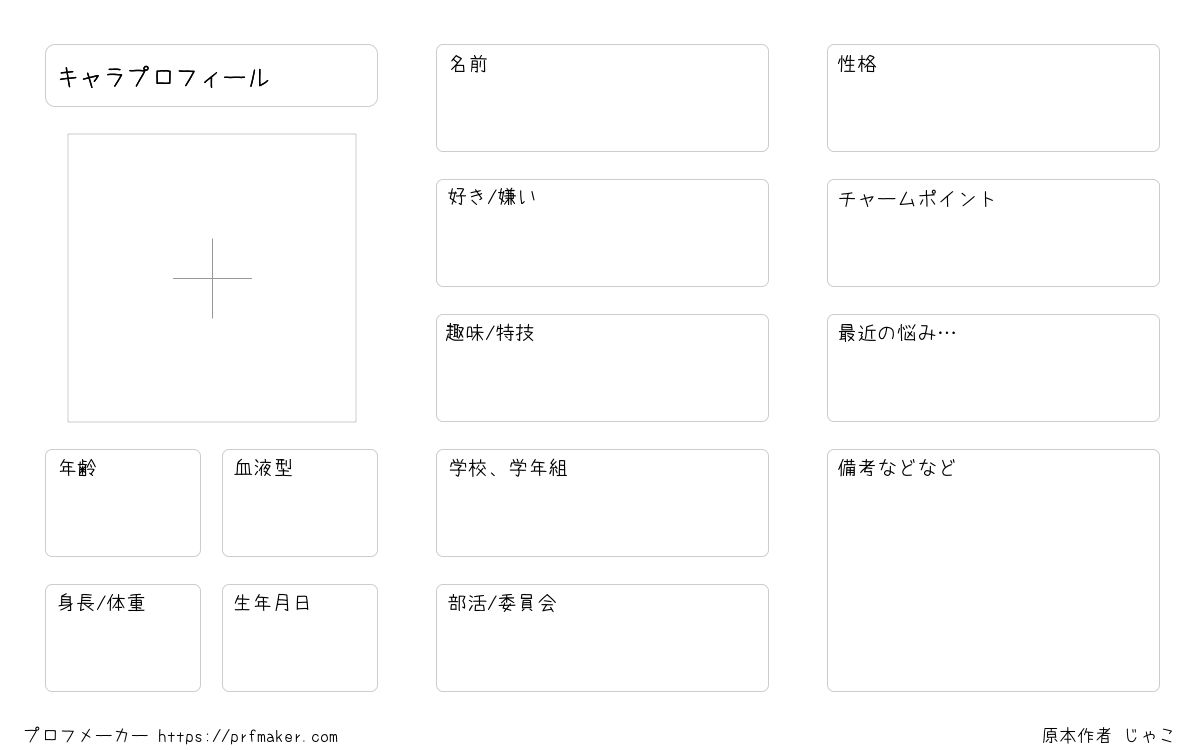Click the 生年月日 birthdate field
This screenshot has height=750, width=1200.
pos(300,638)
